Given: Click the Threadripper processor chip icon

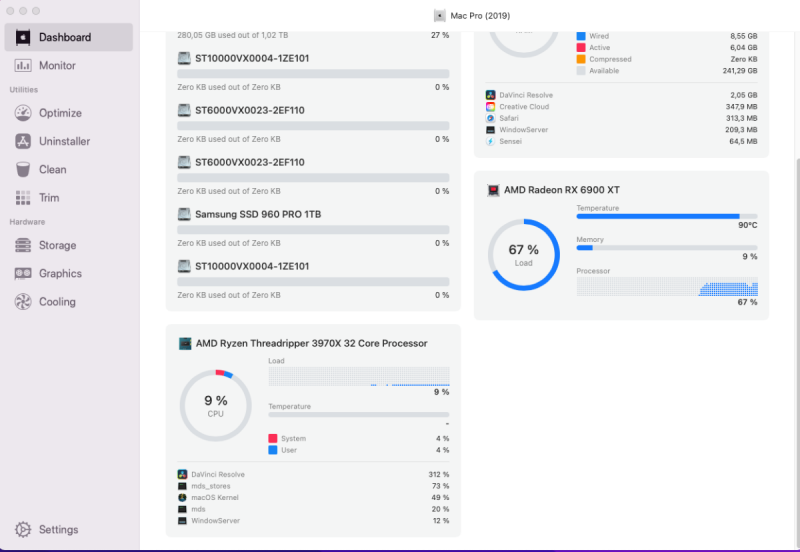Looking at the screenshot, I should (185, 343).
